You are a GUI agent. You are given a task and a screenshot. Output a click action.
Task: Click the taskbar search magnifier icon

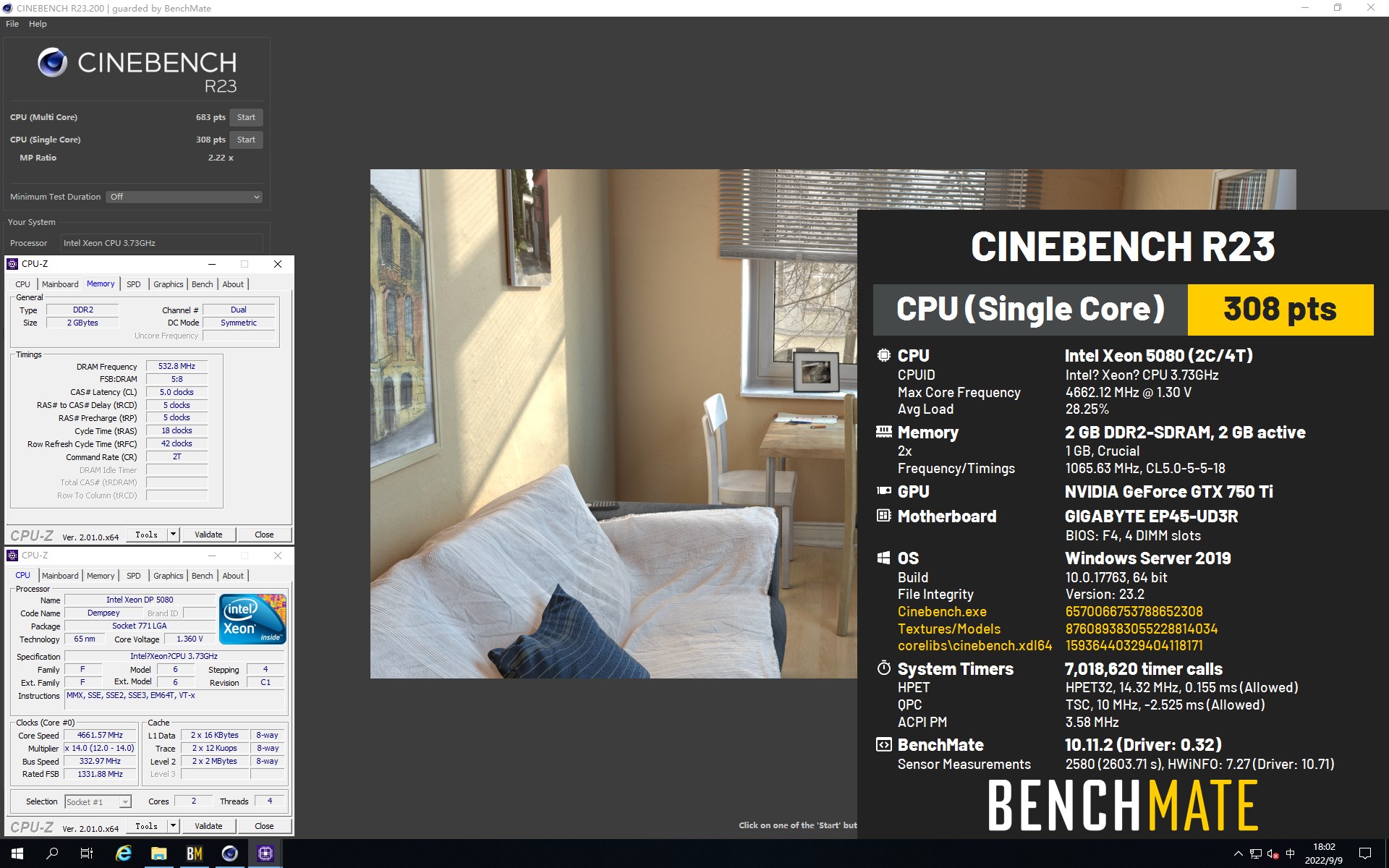coord(52,854)
